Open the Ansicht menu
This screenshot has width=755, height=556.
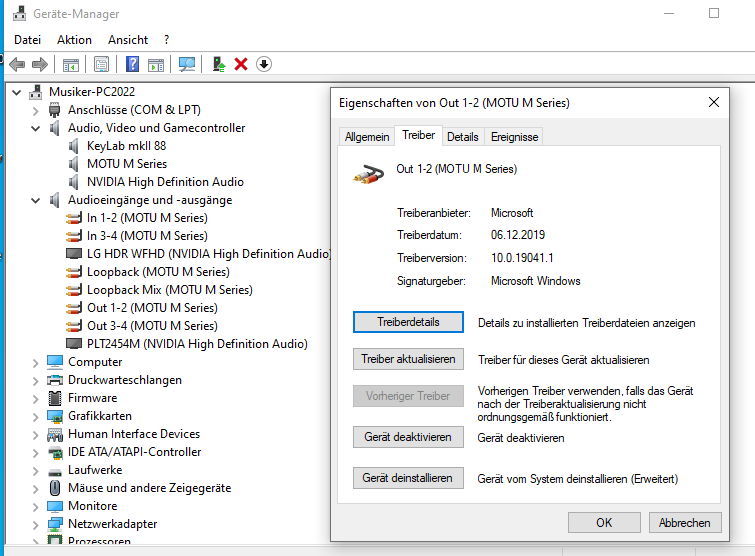click(128, 40)
